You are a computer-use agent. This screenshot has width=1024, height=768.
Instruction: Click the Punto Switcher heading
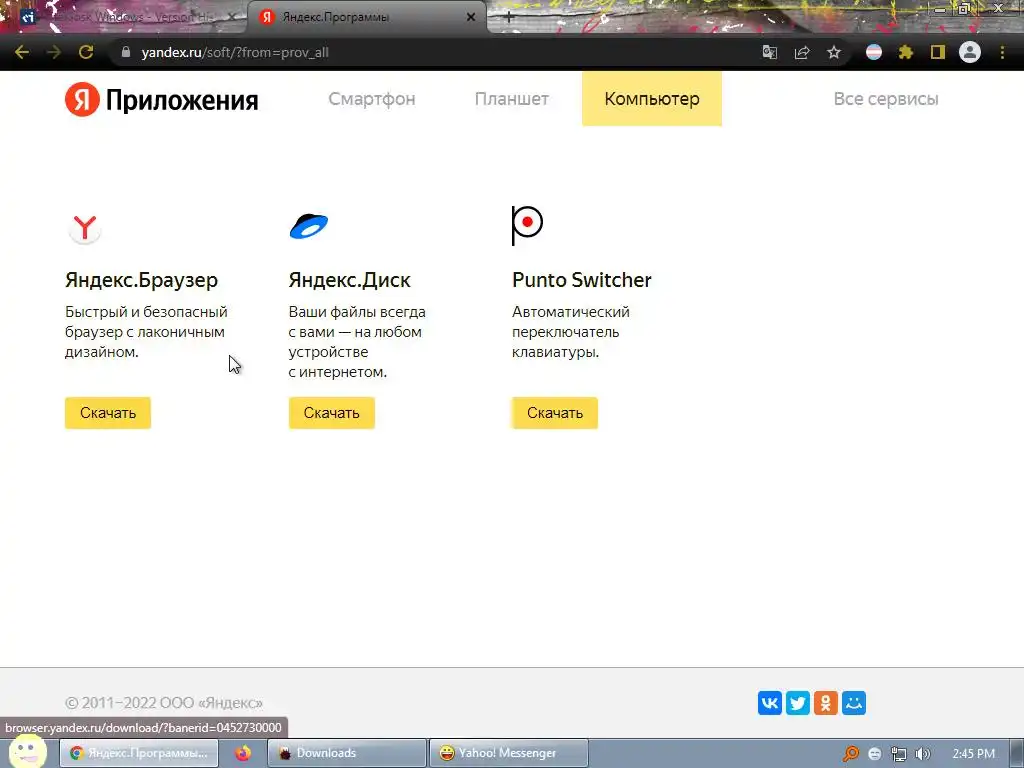click(581, 280)
